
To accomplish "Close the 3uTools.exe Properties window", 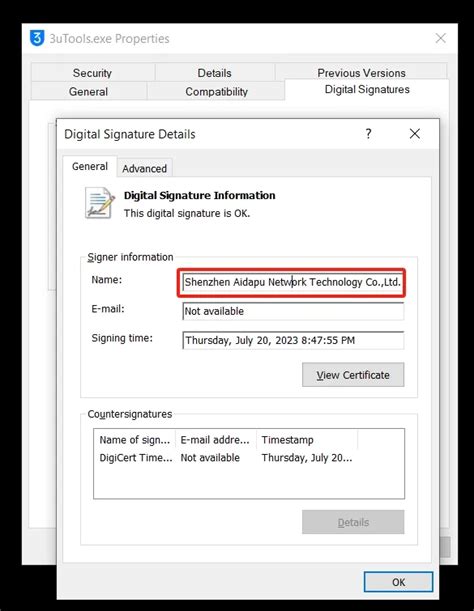I will (x=440, y=38).
